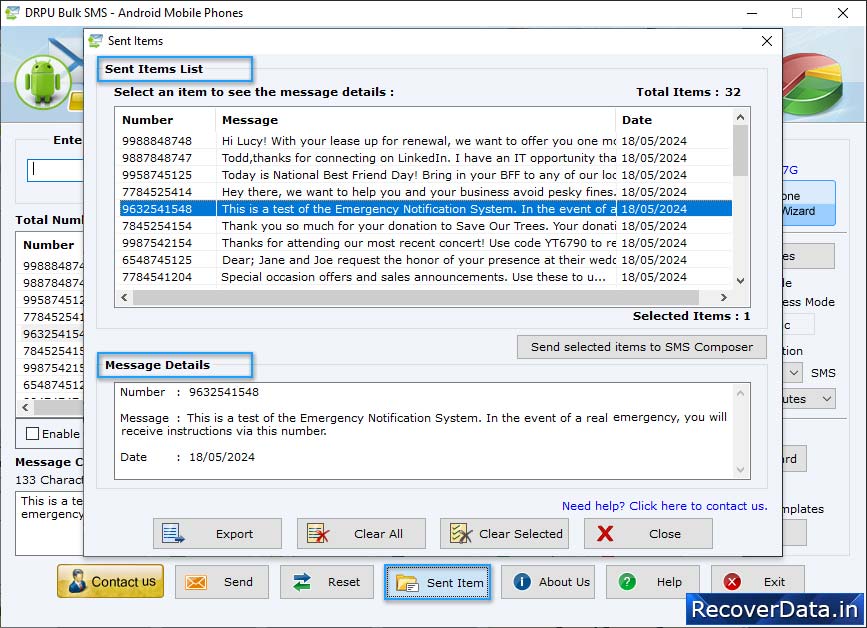Close the Sent Items dialog with top X
This screenshot has height=628, width=867.
pyautogui.click(x=766, y=41)
